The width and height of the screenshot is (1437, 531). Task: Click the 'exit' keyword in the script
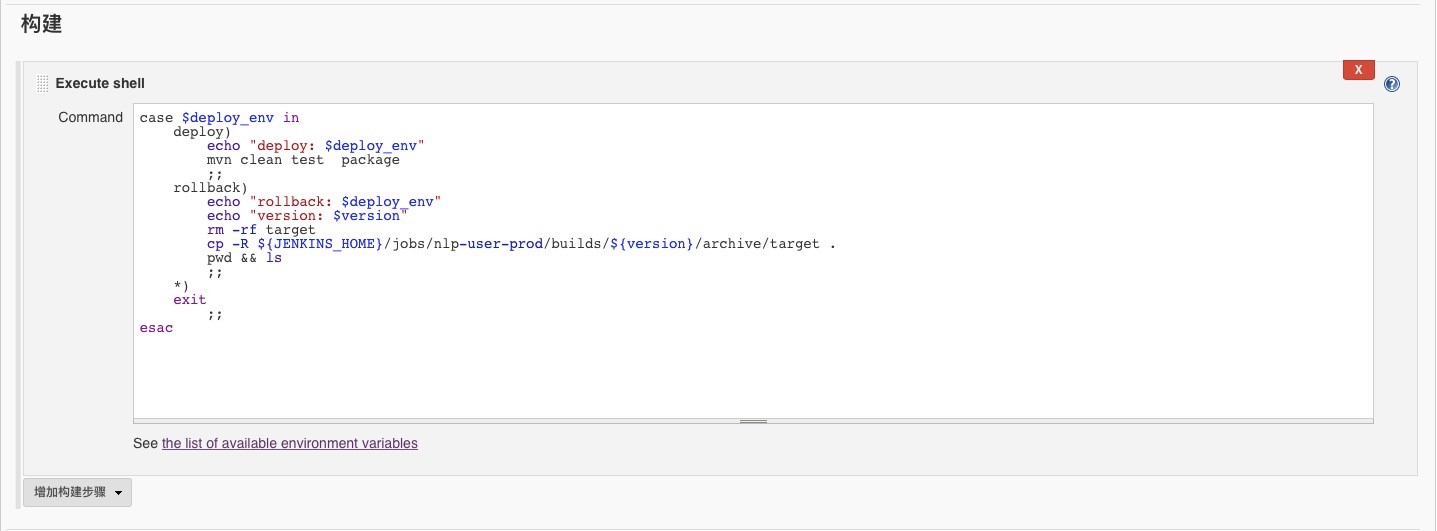pyautogui.click(x=190, y=300)
